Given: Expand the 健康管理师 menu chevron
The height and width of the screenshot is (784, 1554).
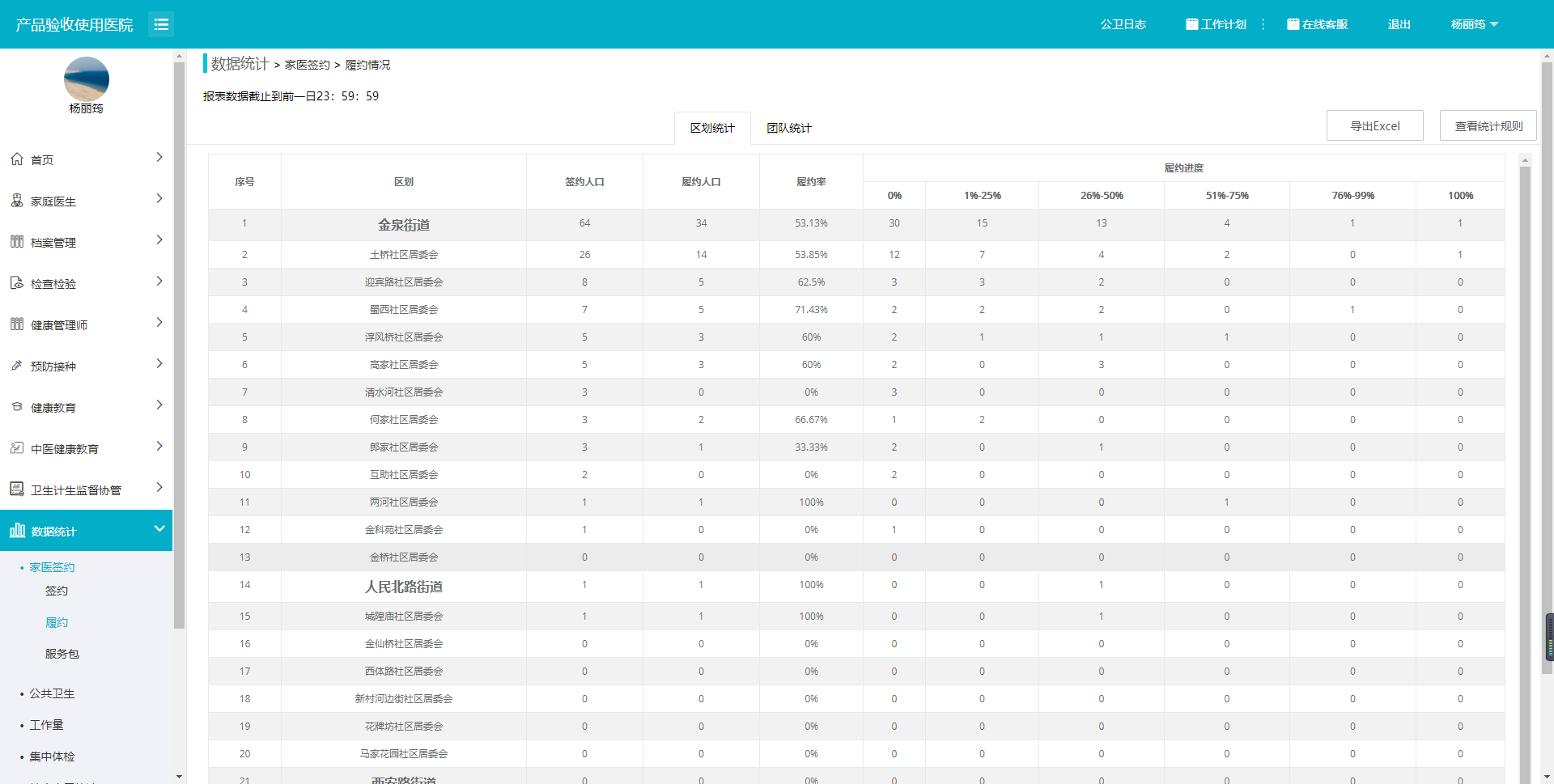Looking at the screenshot, I should pos(159,323).
